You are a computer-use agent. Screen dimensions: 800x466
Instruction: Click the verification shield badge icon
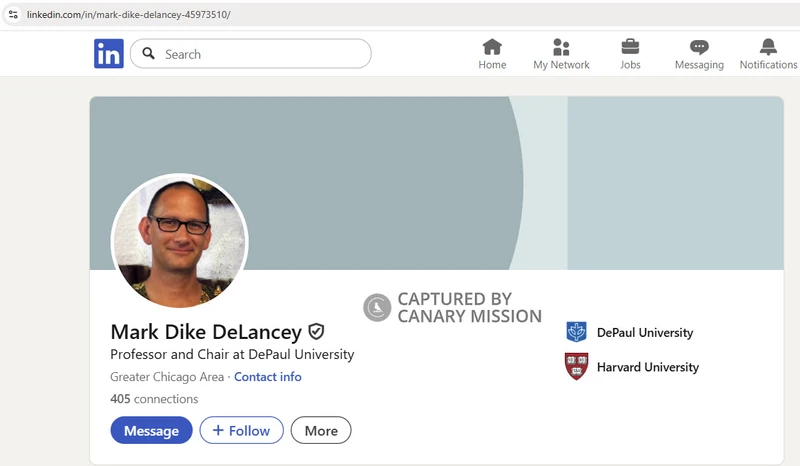click(316, 332)
